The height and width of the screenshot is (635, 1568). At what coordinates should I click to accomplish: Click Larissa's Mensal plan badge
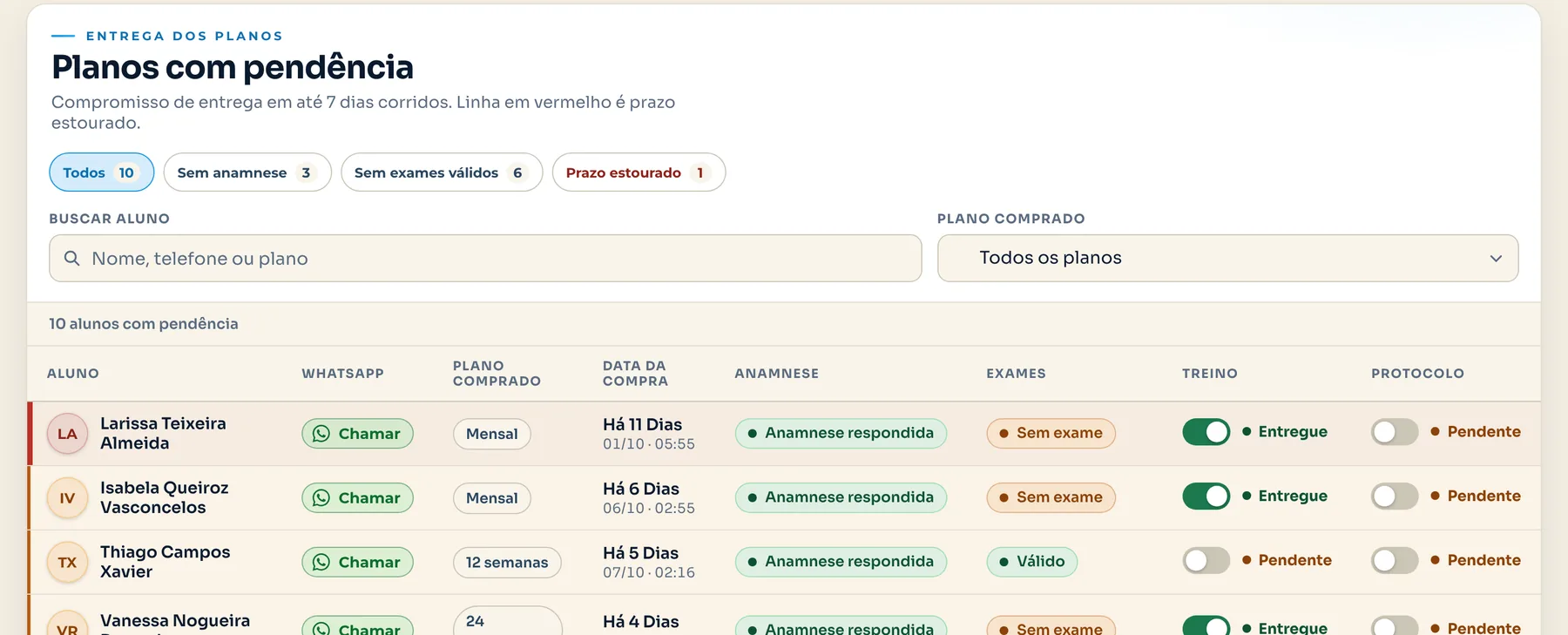tap(492, 434)
